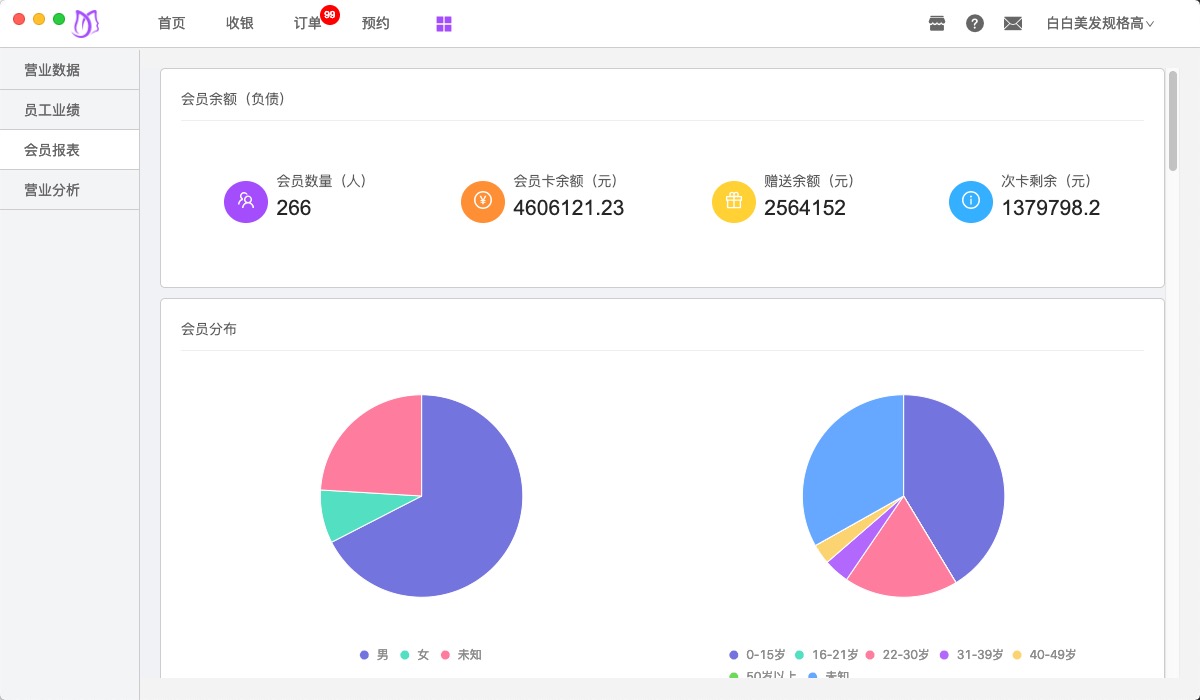Expand the 白白美发规格高 store dropdown
Screen dimensions: 1200x700
(1100, 24)
